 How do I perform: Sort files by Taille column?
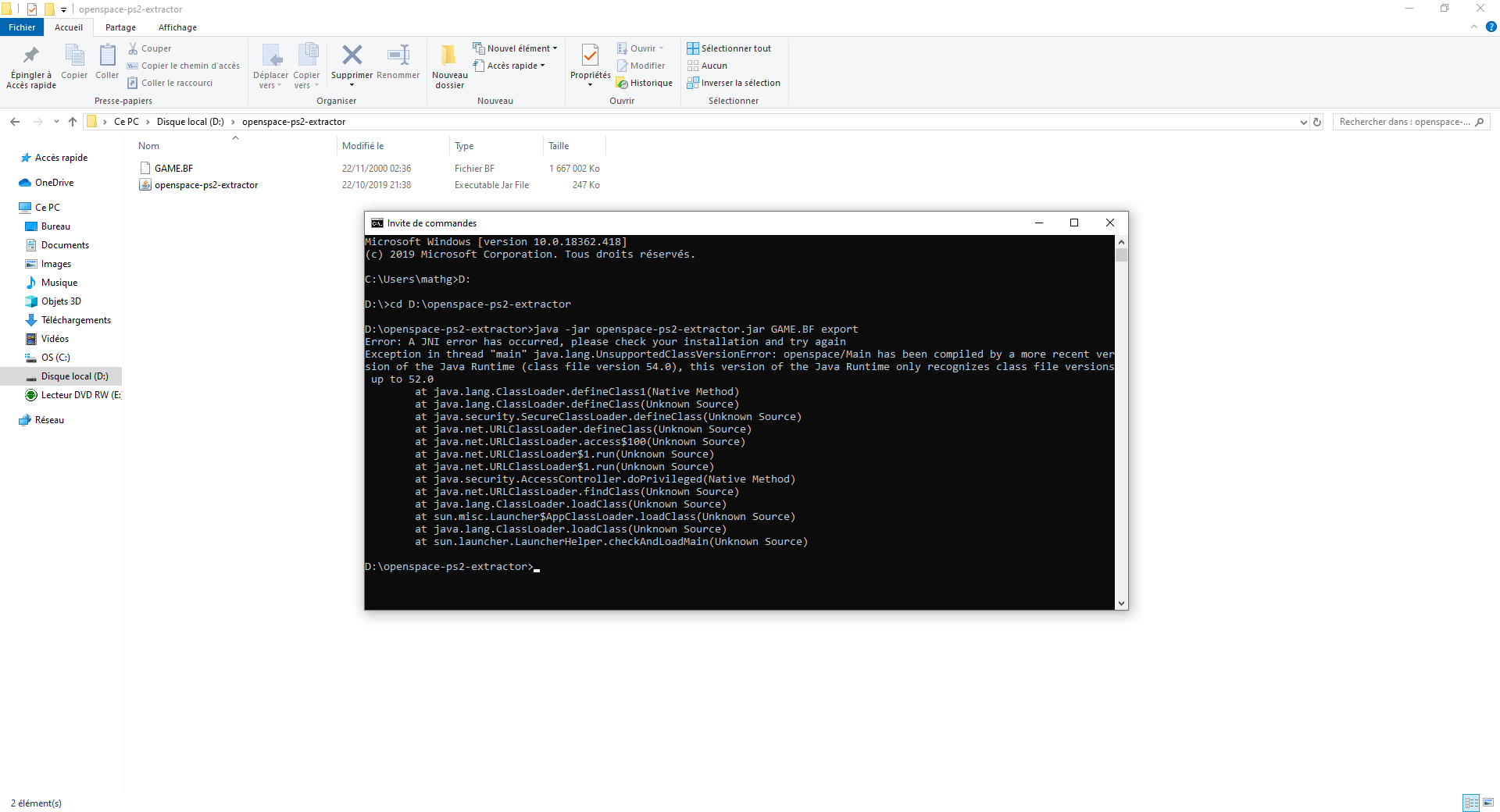(x=559, y=146)
